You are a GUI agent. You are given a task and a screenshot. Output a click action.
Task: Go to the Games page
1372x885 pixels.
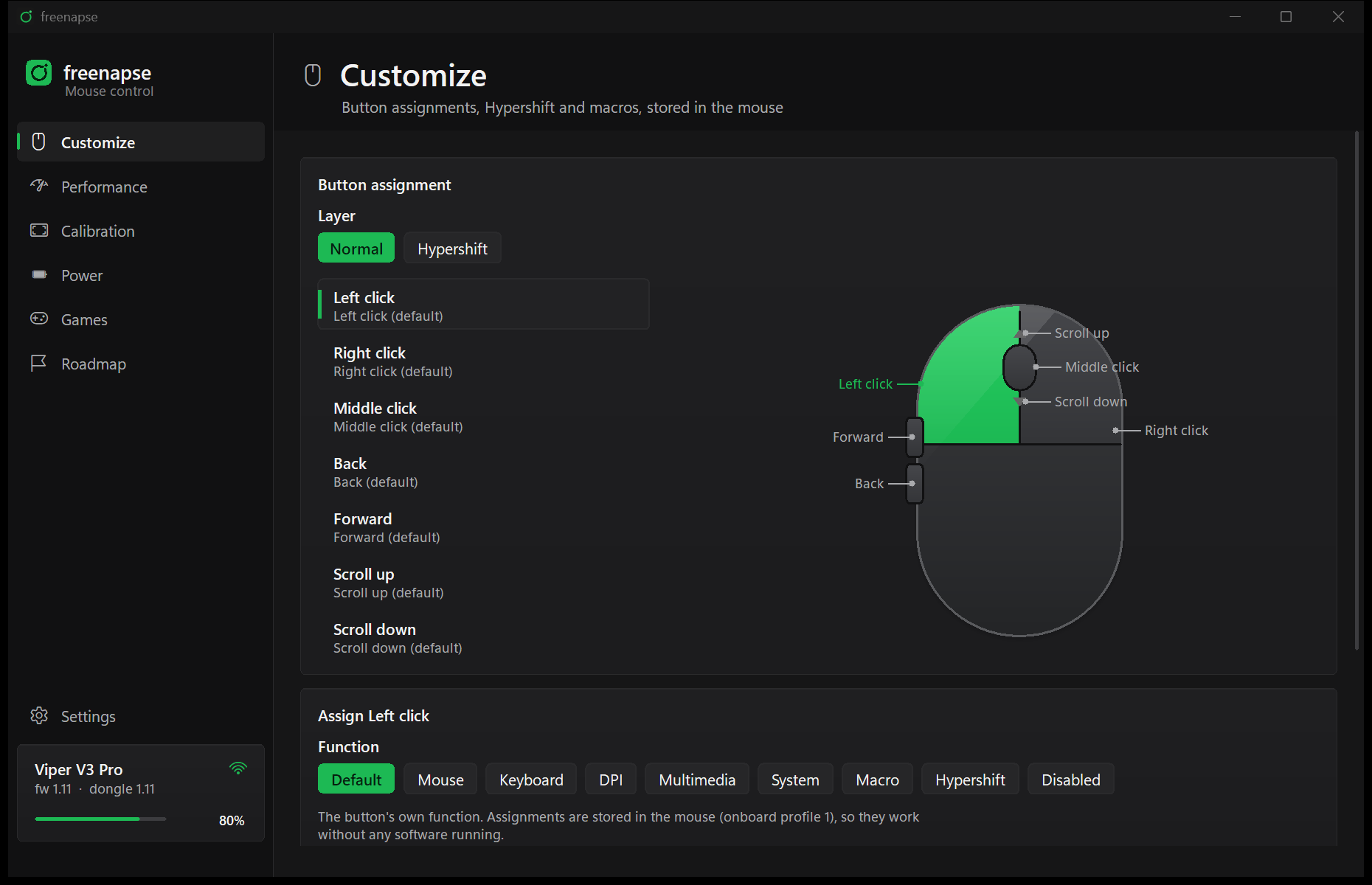point(141,319)
